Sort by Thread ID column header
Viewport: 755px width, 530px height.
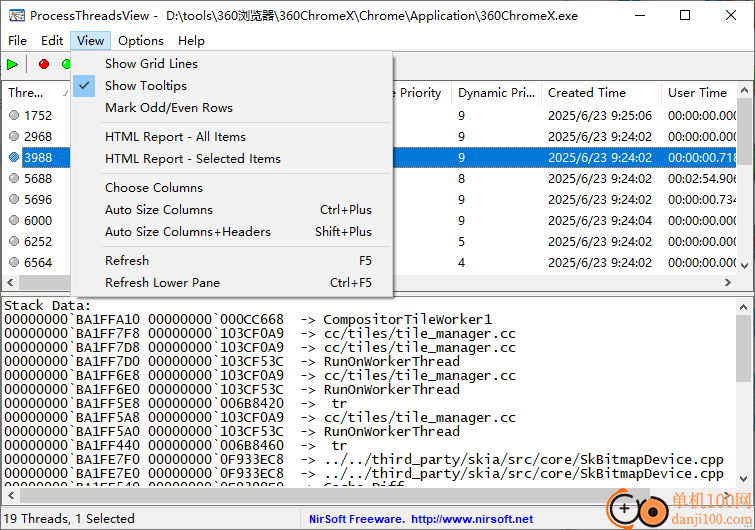point(37,93)
